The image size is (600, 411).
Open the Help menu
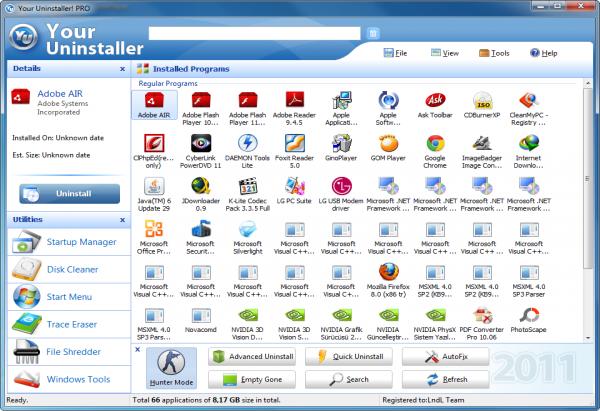coord(543,53)
